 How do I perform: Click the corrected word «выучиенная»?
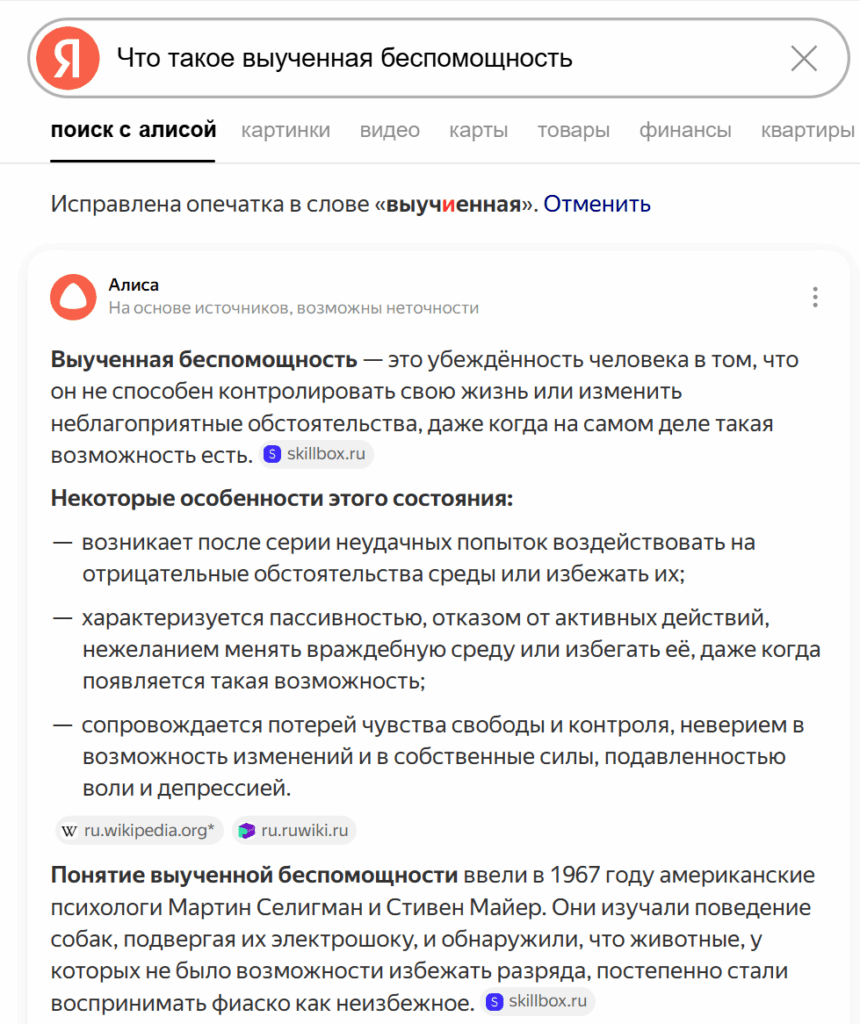pos(454,204)
